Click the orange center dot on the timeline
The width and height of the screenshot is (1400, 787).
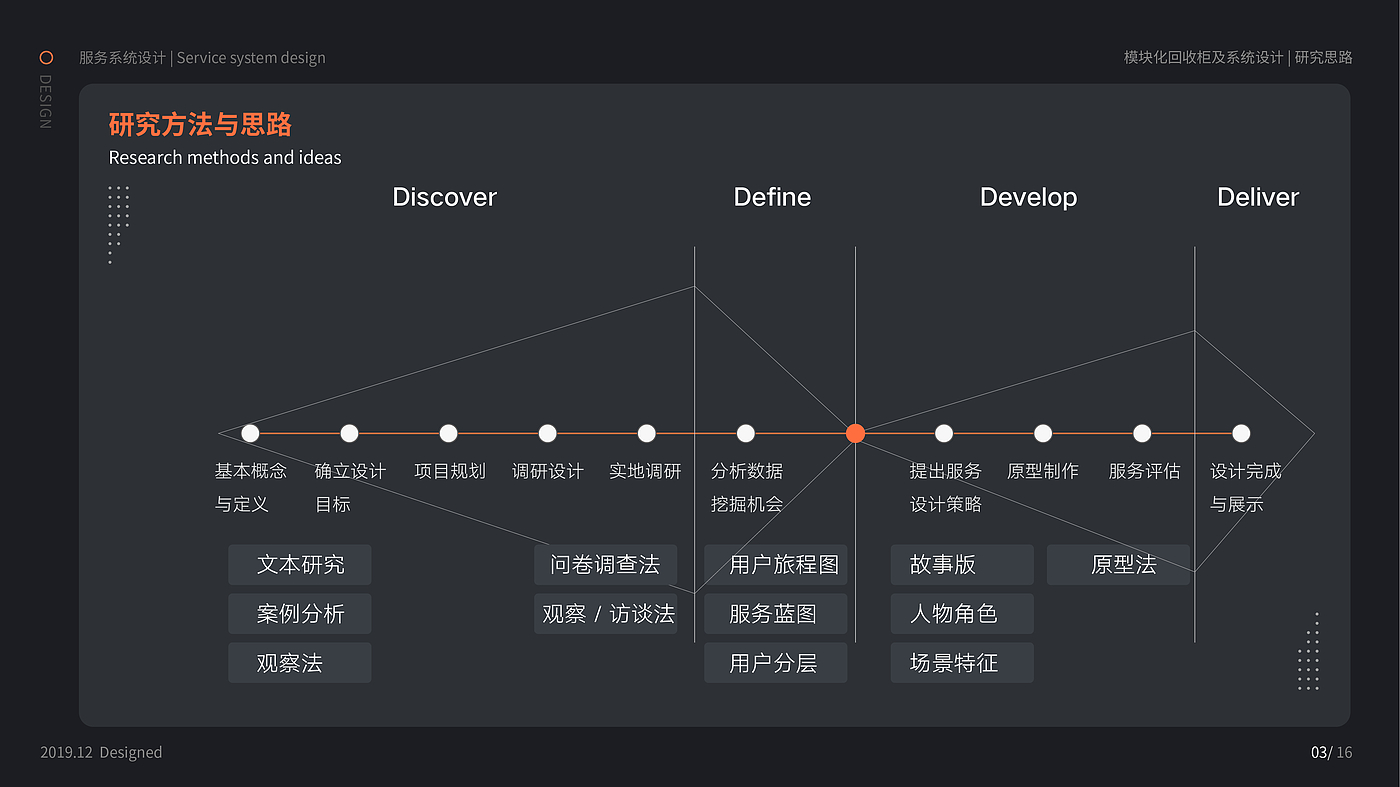point(855,433)
